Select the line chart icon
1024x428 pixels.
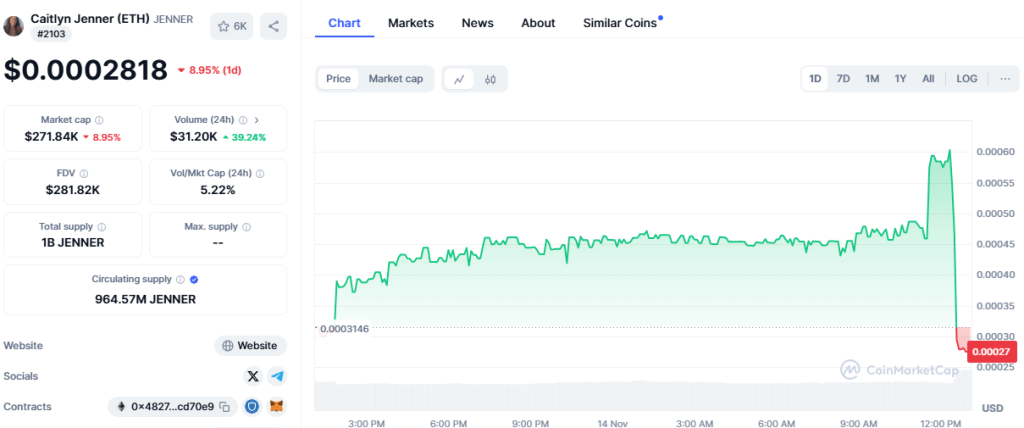point(459,79)
